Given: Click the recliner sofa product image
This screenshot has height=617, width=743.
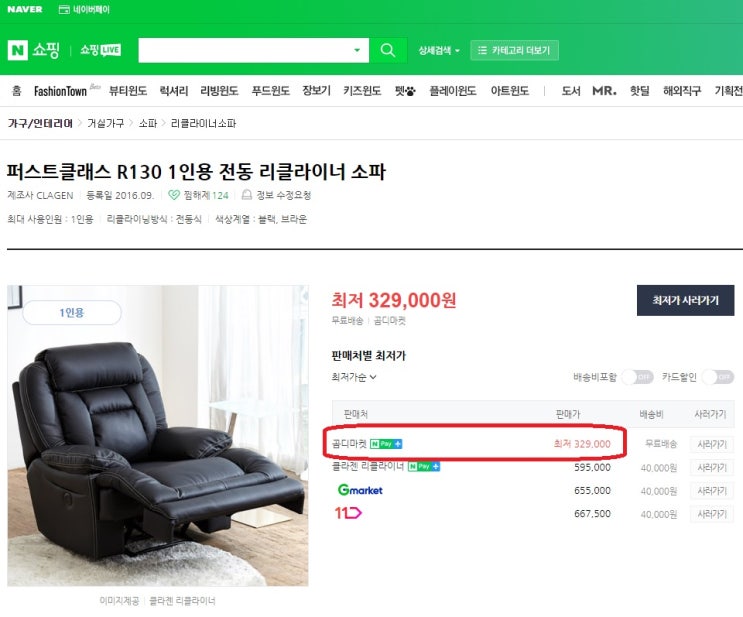Looking at the screenshot, I should 158,435.
